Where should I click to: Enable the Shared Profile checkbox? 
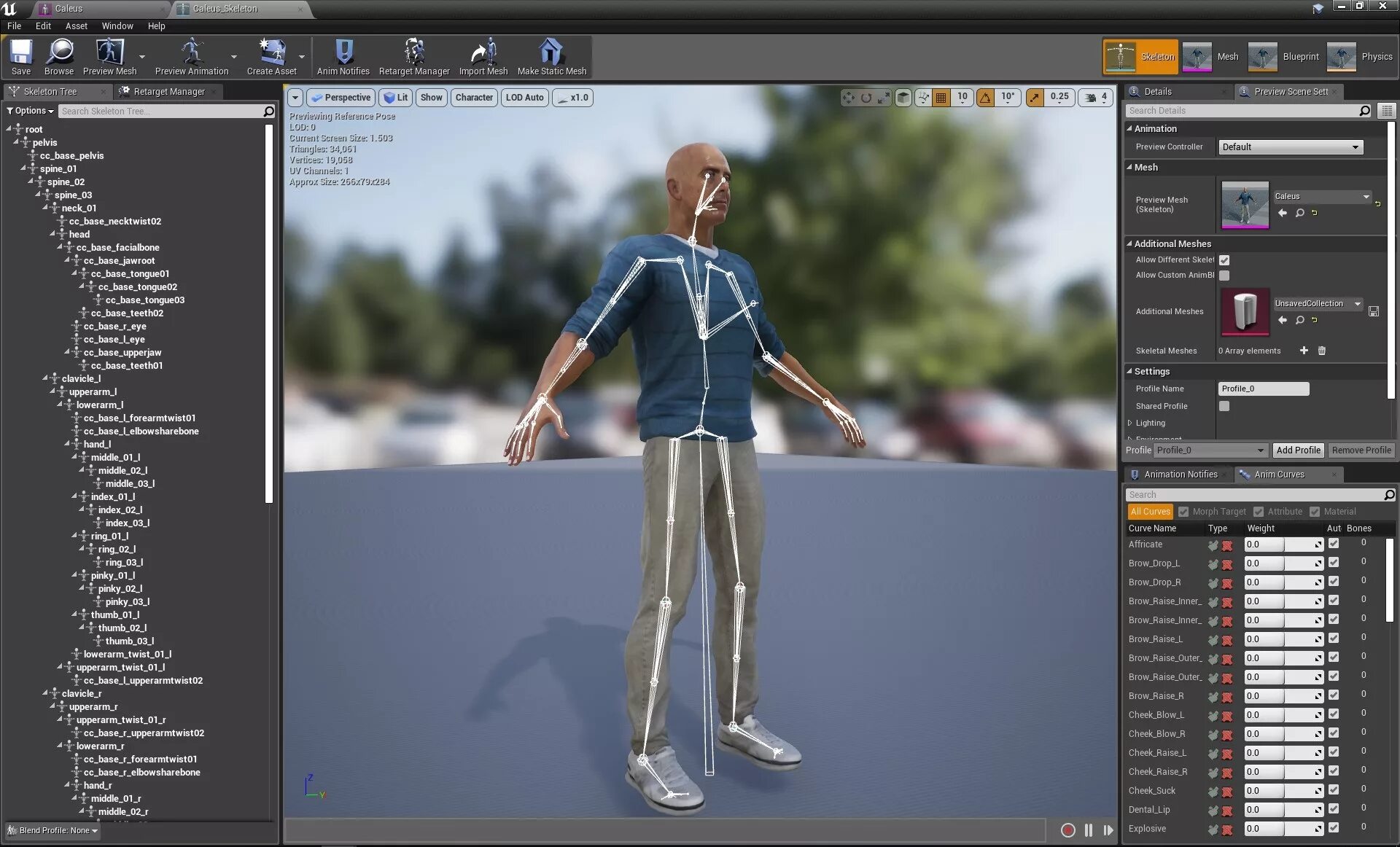pyautogui.click(x=1224, y=406)
